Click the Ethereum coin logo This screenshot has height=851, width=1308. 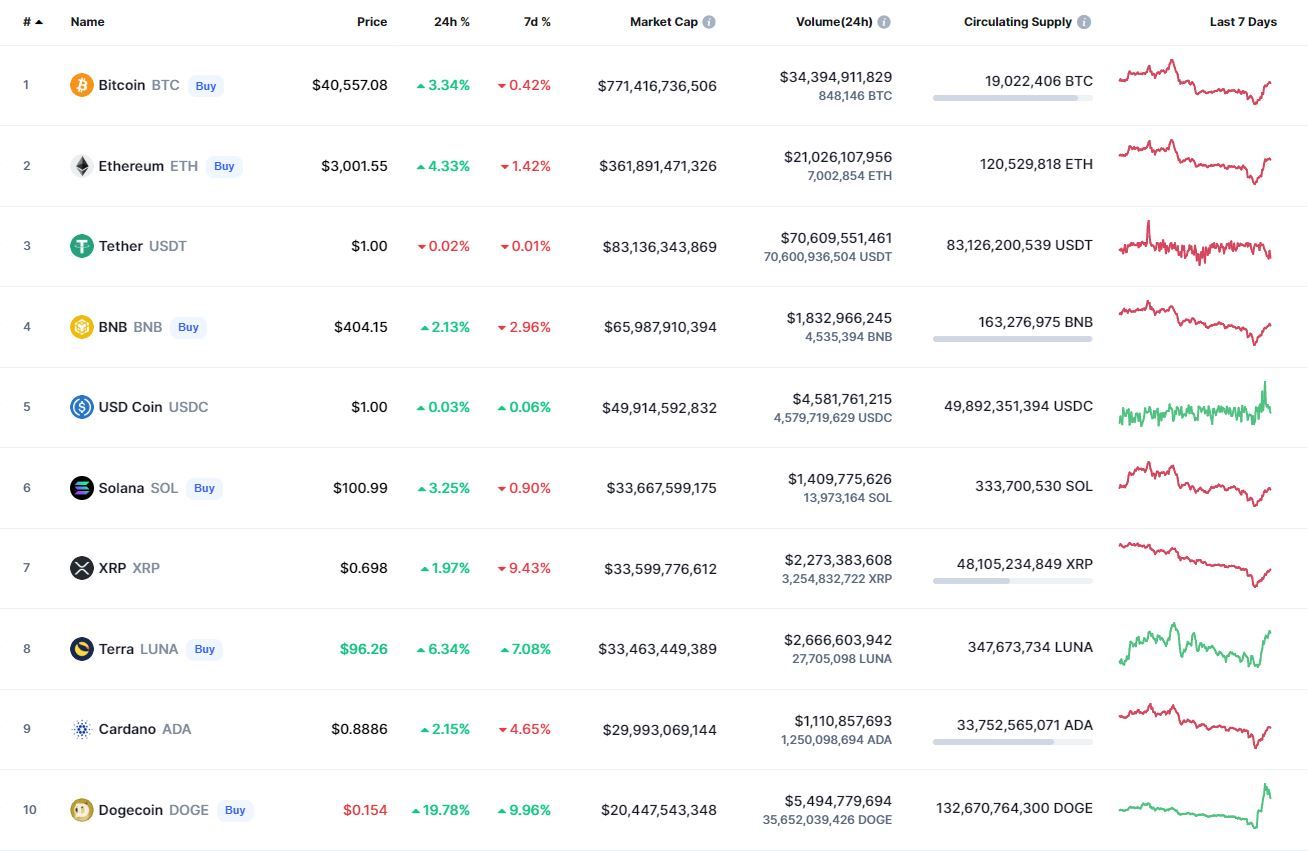coord(82,166)
